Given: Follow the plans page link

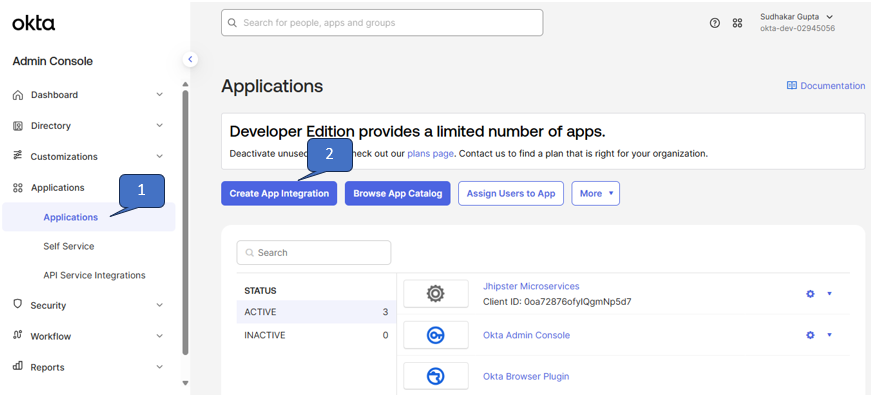Looking at the screenshot, I should 431,153.
